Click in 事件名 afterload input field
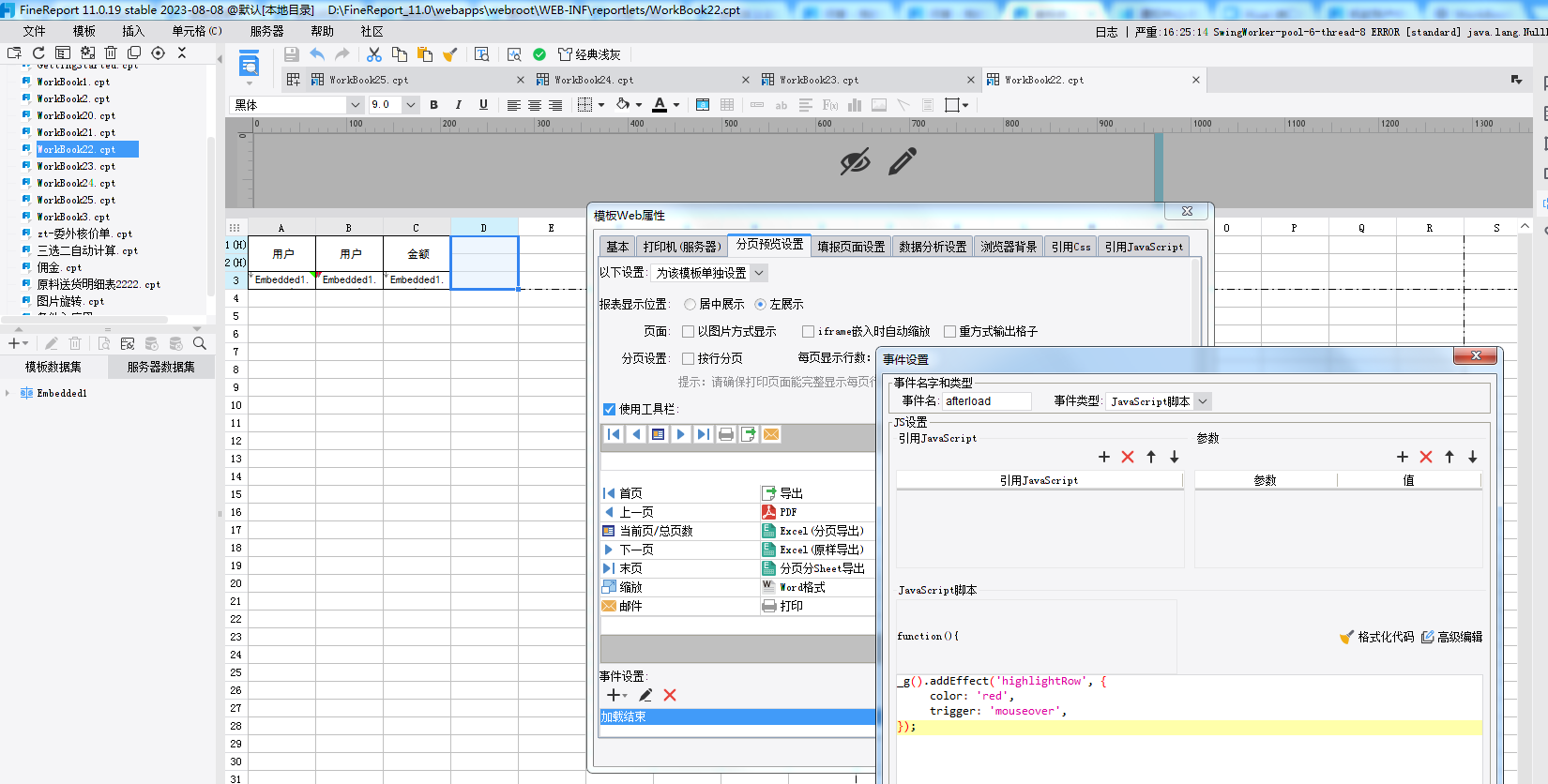This screenshot has height=784, width=1548. click(986, 401)
